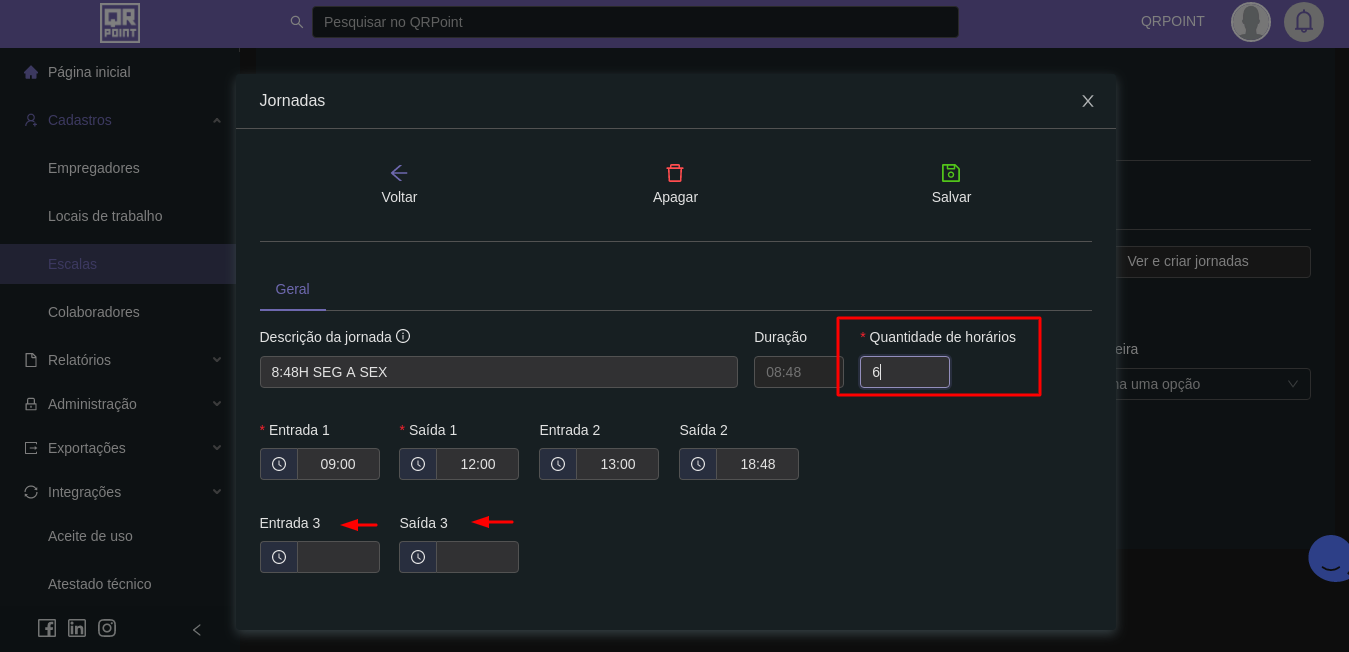Open Colaboradores in the sidebar
1349x652 pixels.
click(x=94, y=312)
